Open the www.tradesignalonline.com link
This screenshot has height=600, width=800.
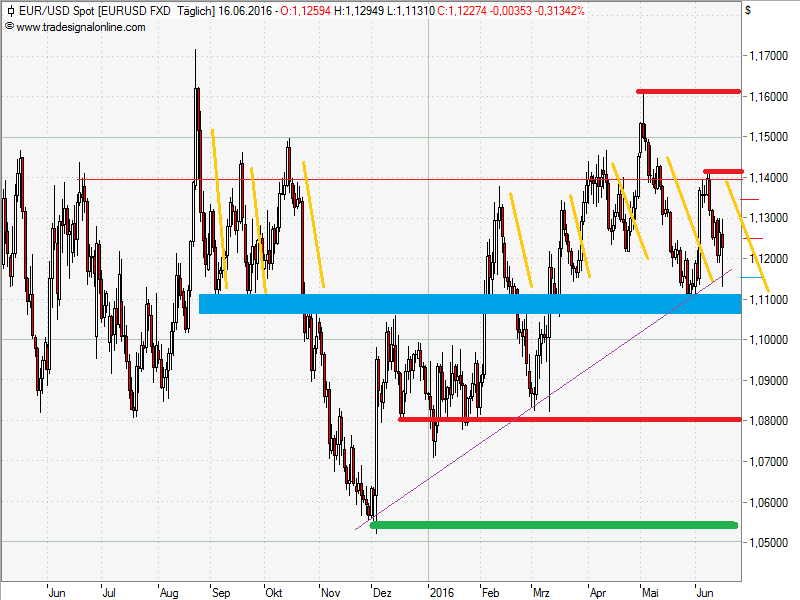[x=81, y=27]
